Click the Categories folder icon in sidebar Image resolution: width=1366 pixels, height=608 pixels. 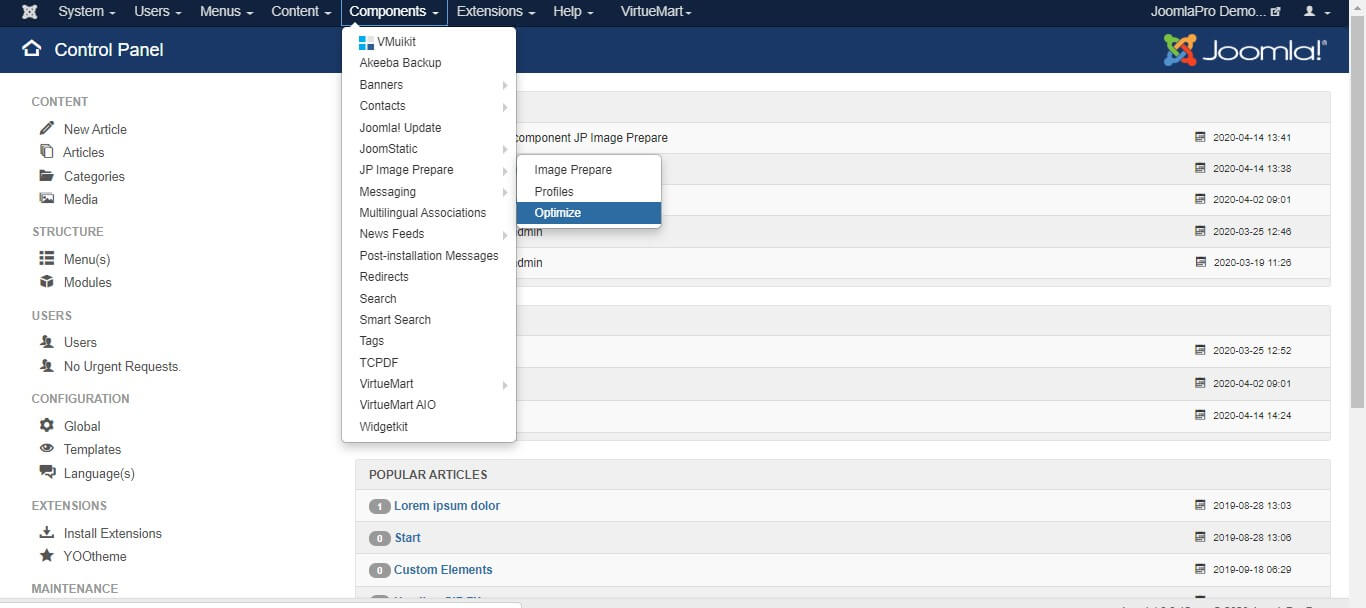[x=46, y=176]
